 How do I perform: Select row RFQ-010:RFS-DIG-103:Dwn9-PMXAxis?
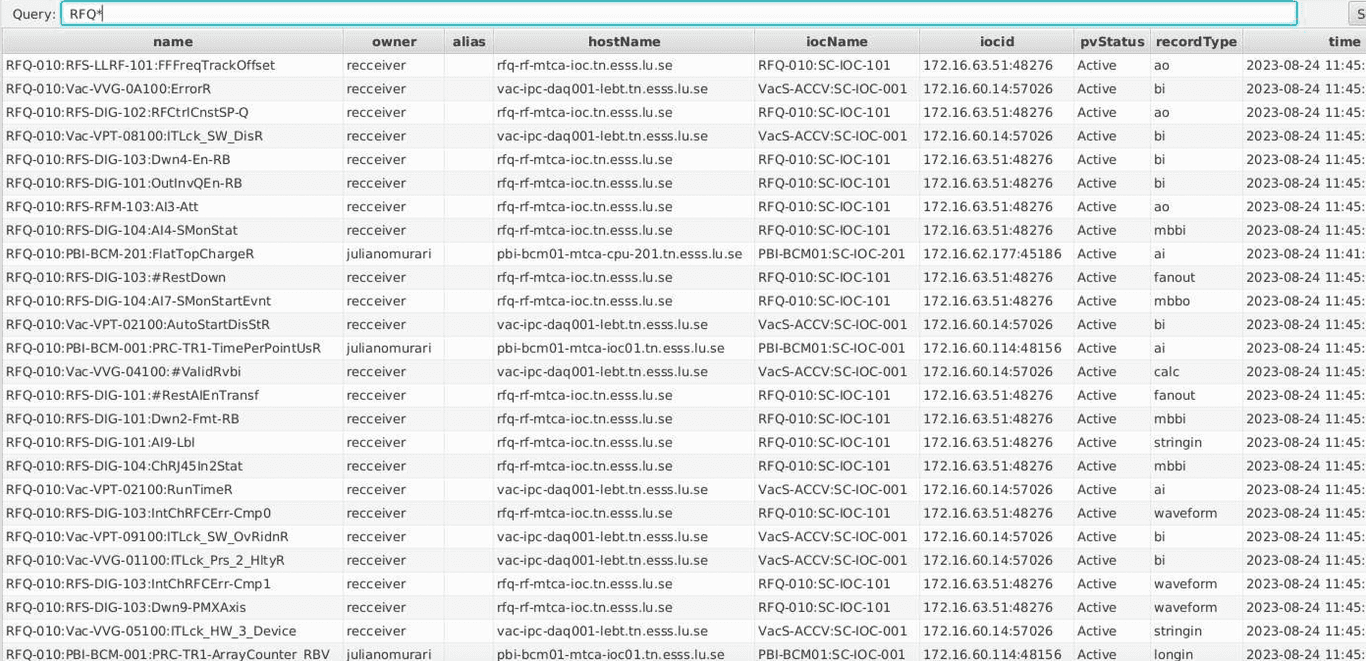[x=125, y=607]
